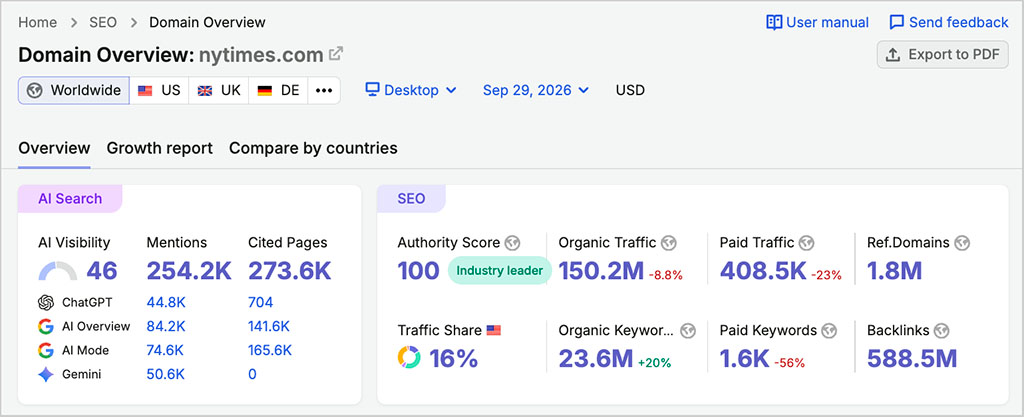Click the US flag icon
This screenshot has height=417, width=1024.
point(145,91)
